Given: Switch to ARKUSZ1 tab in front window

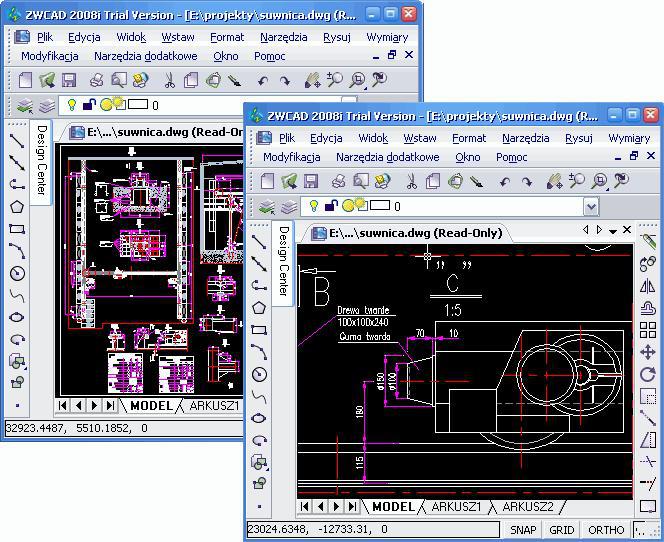Looking at the screenshot, I should tap(456, 507).
